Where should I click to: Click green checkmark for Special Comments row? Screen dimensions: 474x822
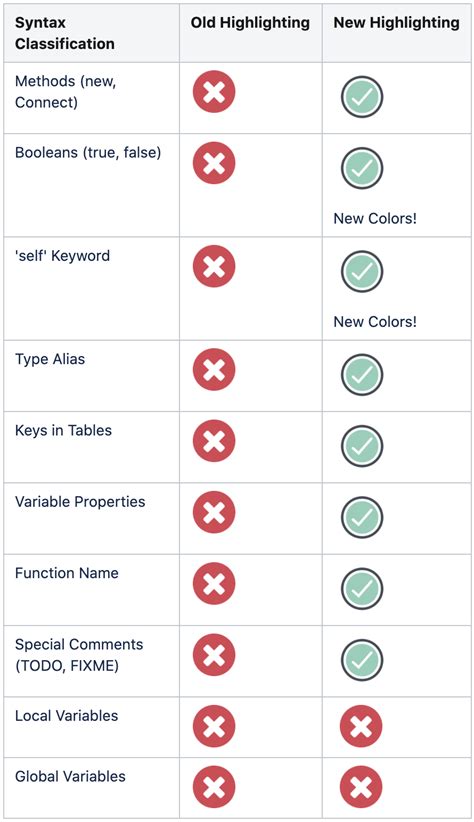coord(362,660)
